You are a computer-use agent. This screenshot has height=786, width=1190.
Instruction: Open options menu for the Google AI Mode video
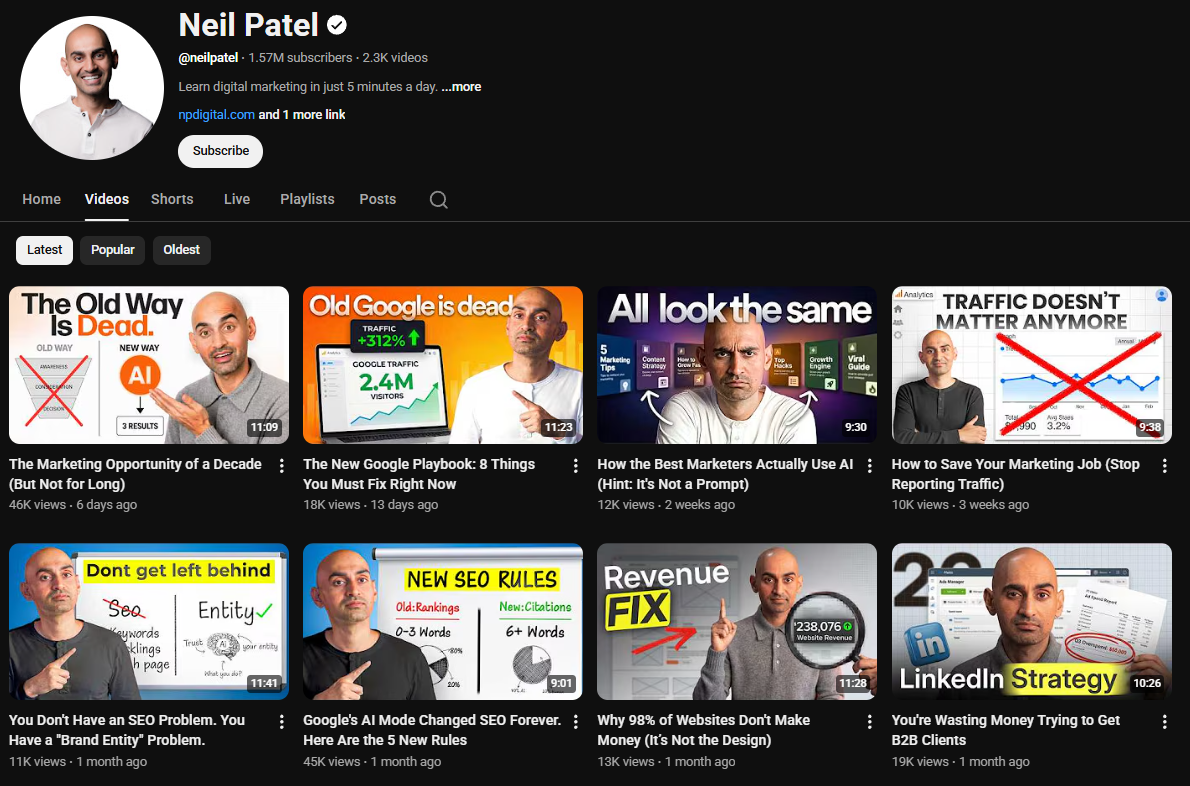tap(575, 721)
